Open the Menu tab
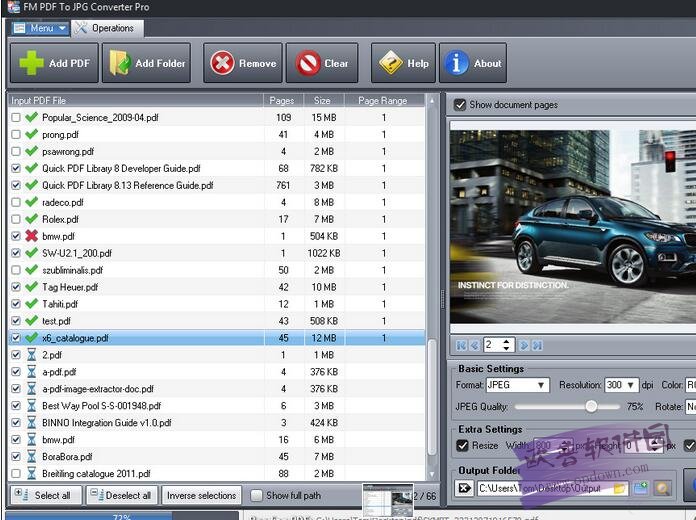Image resolution: width=696 pixels, height=520 pixels. (40, 28)
